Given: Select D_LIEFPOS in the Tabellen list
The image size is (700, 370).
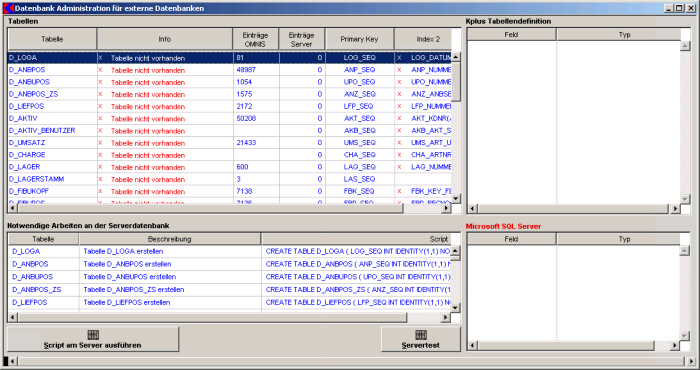Looking at the screenshot, I should click(26, 106).
